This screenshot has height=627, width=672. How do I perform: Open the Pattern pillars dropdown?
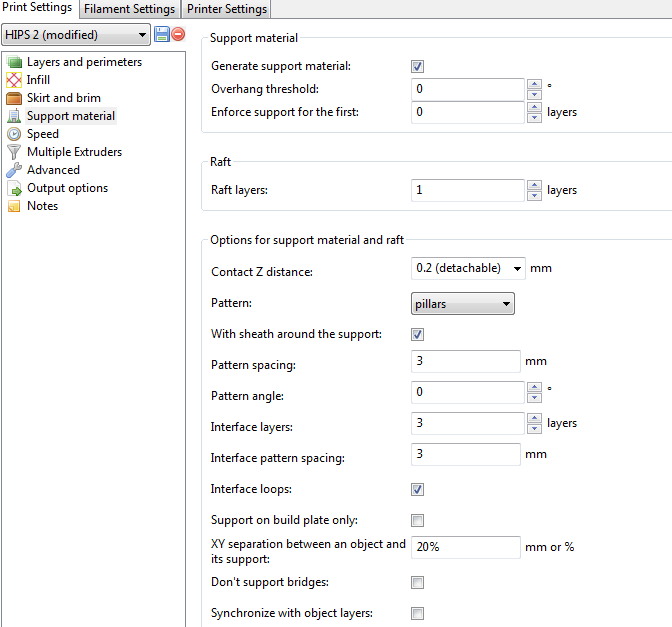click(463, 303)
